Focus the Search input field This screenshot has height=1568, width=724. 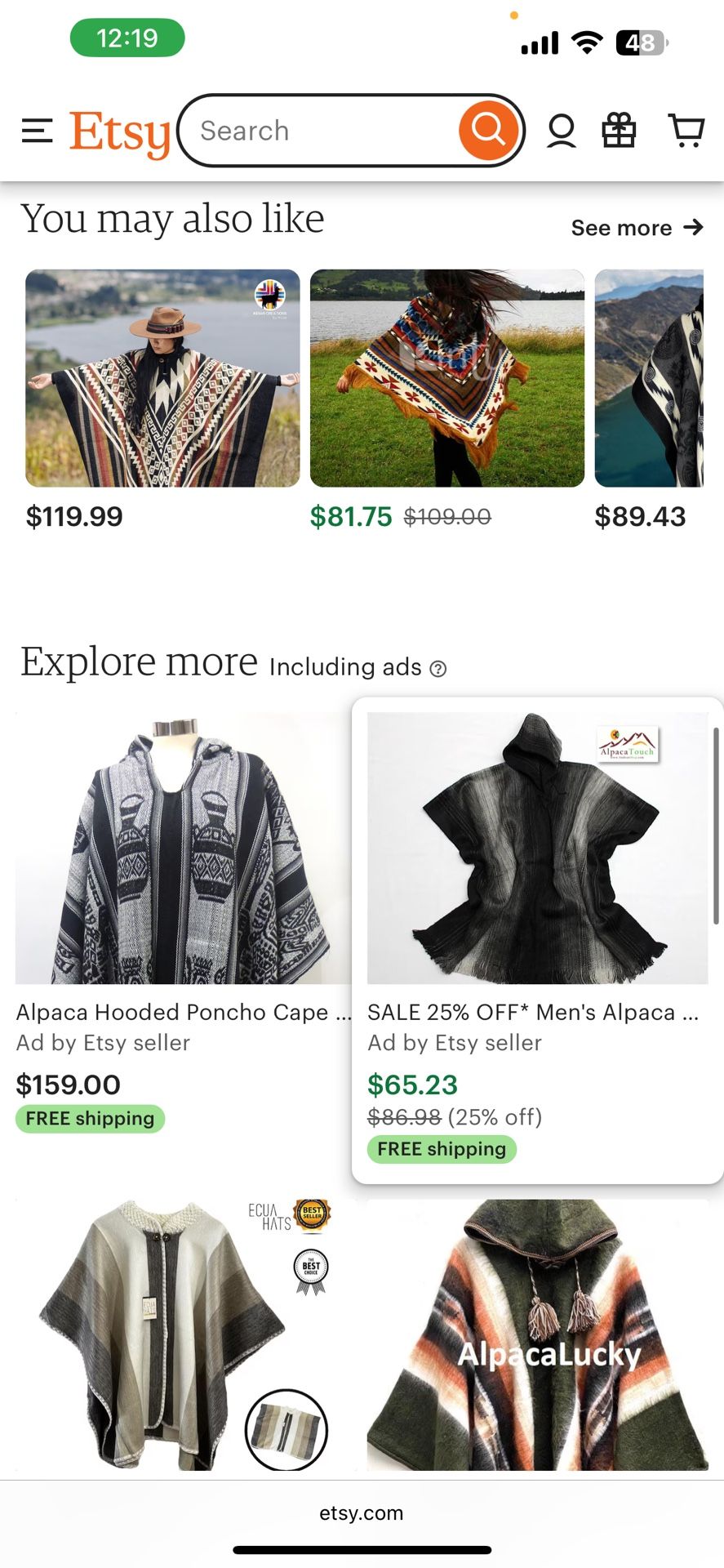point(318,131)
